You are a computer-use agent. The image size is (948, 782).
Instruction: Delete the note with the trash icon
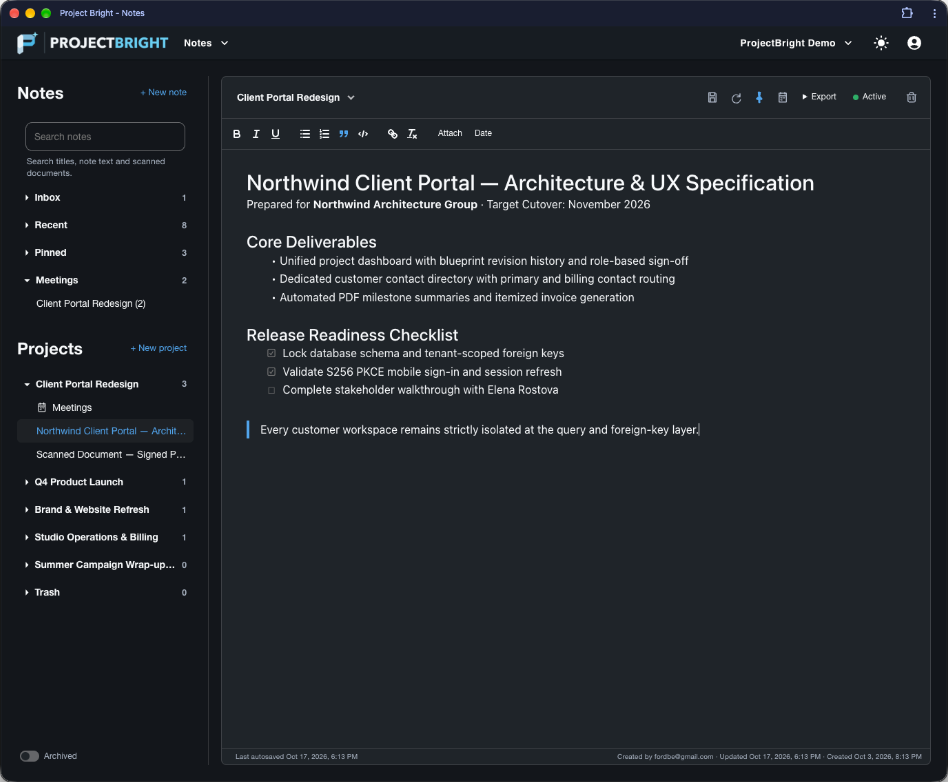(911, 97)
